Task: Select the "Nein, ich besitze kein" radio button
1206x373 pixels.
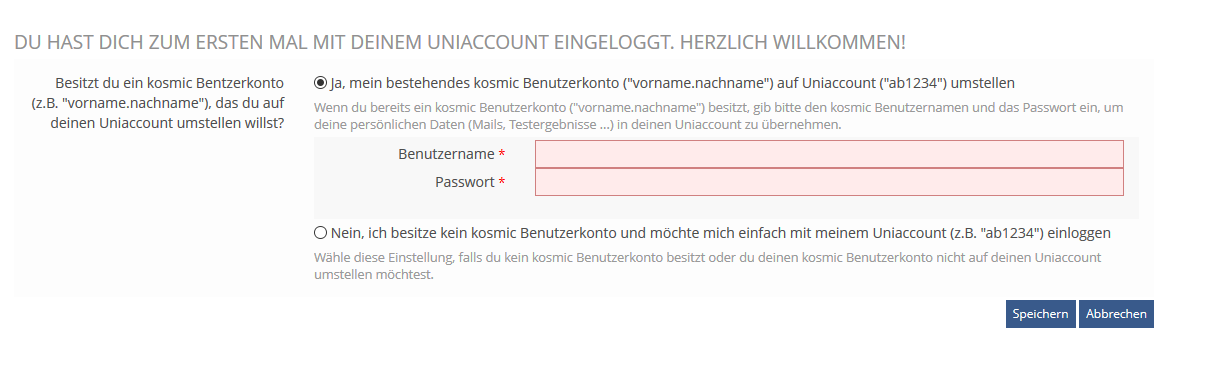Action: coord(320,233)
